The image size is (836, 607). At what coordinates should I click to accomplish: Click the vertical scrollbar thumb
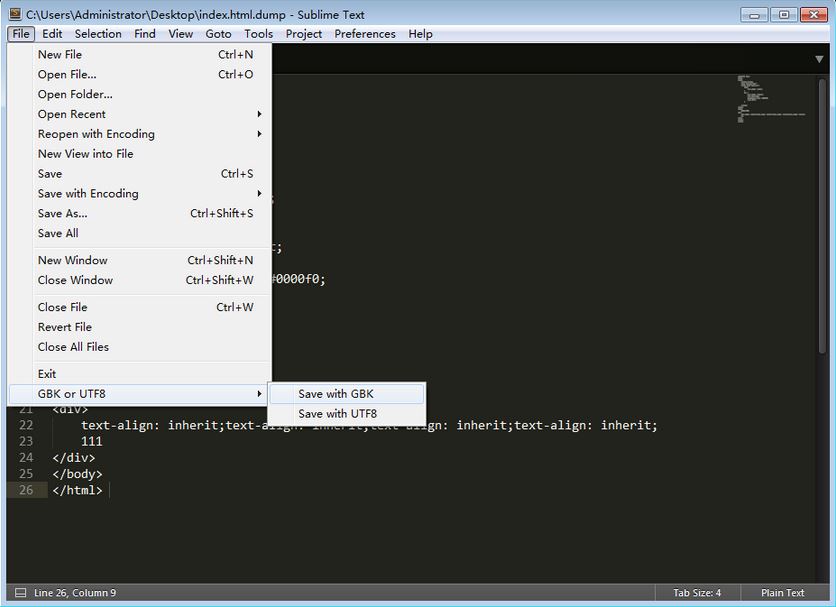[822, 215]
